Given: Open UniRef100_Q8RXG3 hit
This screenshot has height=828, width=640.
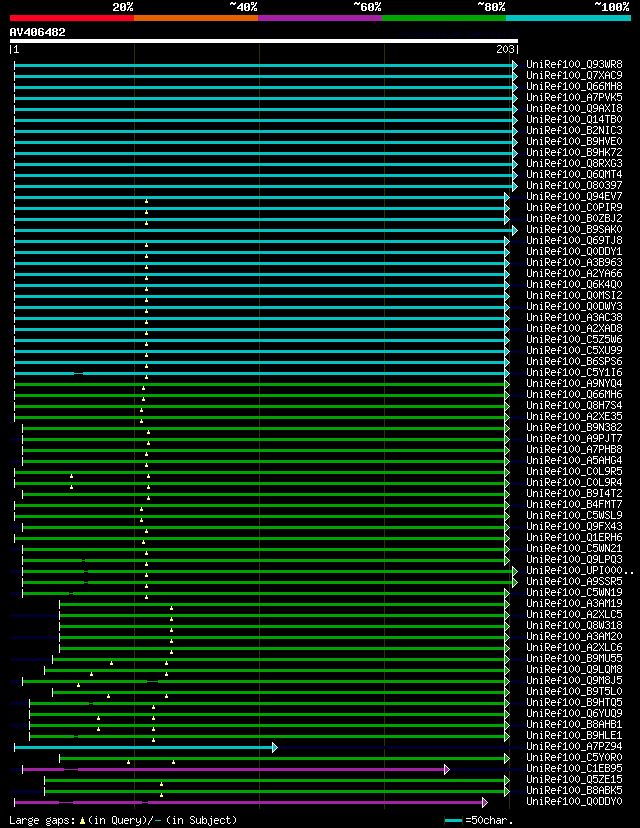Looking at the screenshot, I should click(x=574, y=164).
